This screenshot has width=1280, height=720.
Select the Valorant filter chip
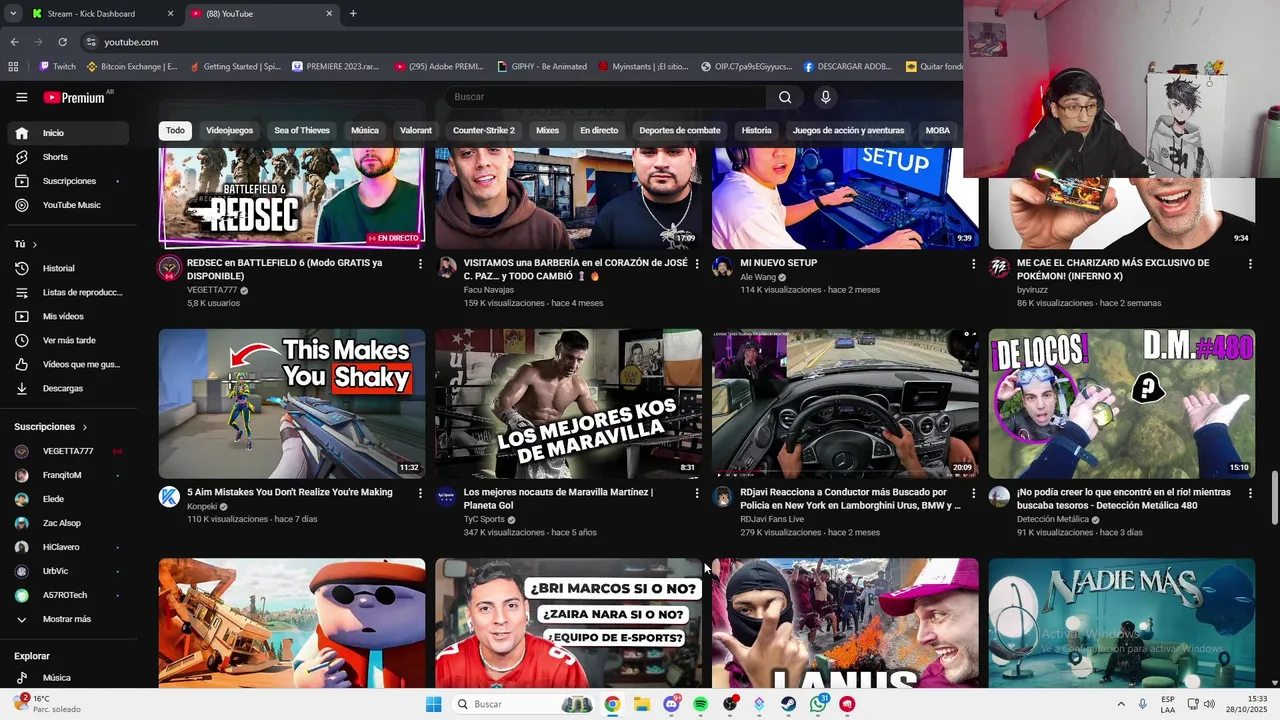pyautogui.click(x=416, y=131)
